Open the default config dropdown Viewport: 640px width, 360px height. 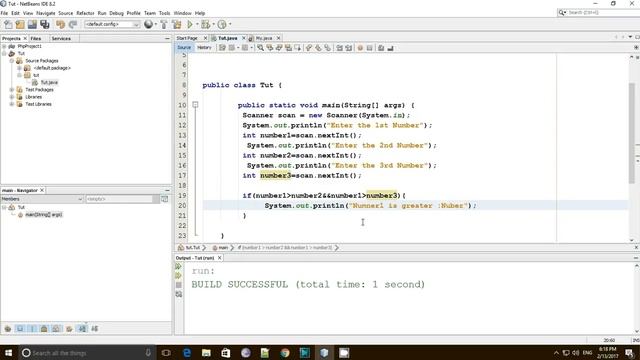pos(112,24)
